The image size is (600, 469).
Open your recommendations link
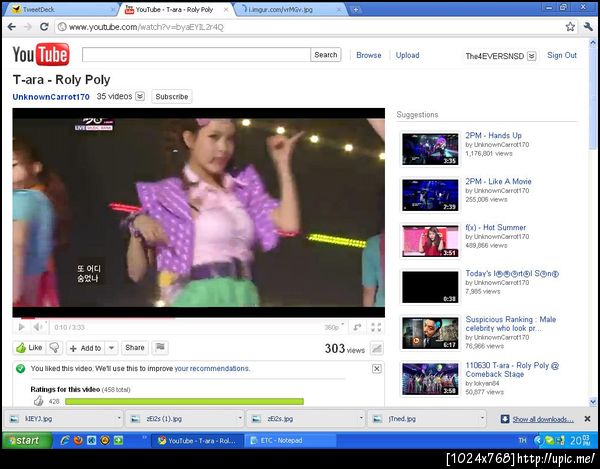coord(212,368)
